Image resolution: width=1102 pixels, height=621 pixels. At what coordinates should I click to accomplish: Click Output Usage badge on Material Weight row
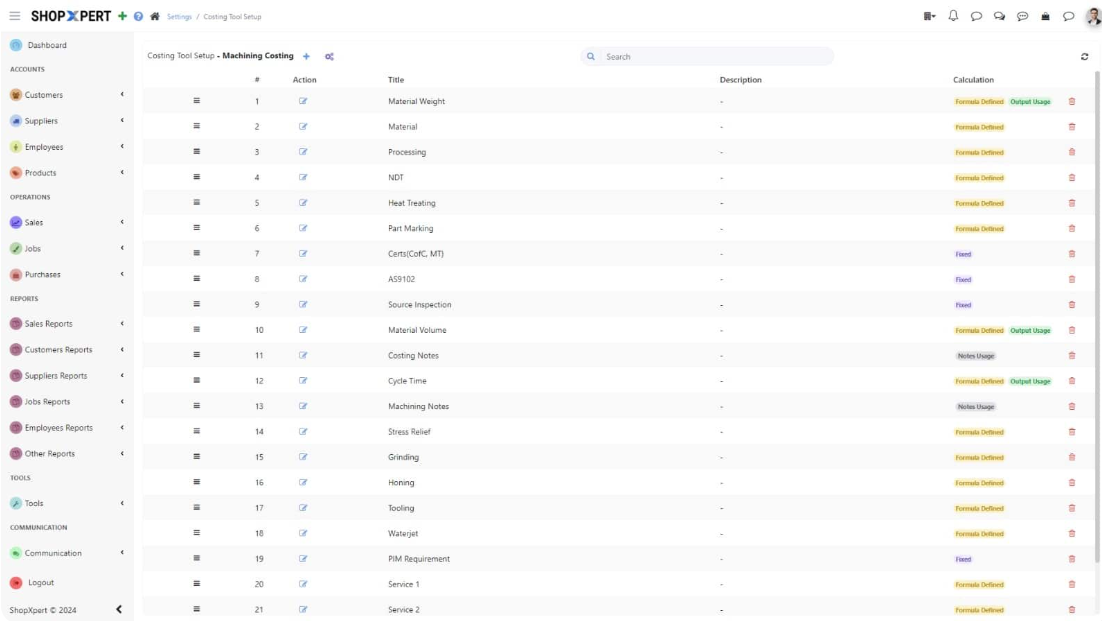(x=1030, y=102)
